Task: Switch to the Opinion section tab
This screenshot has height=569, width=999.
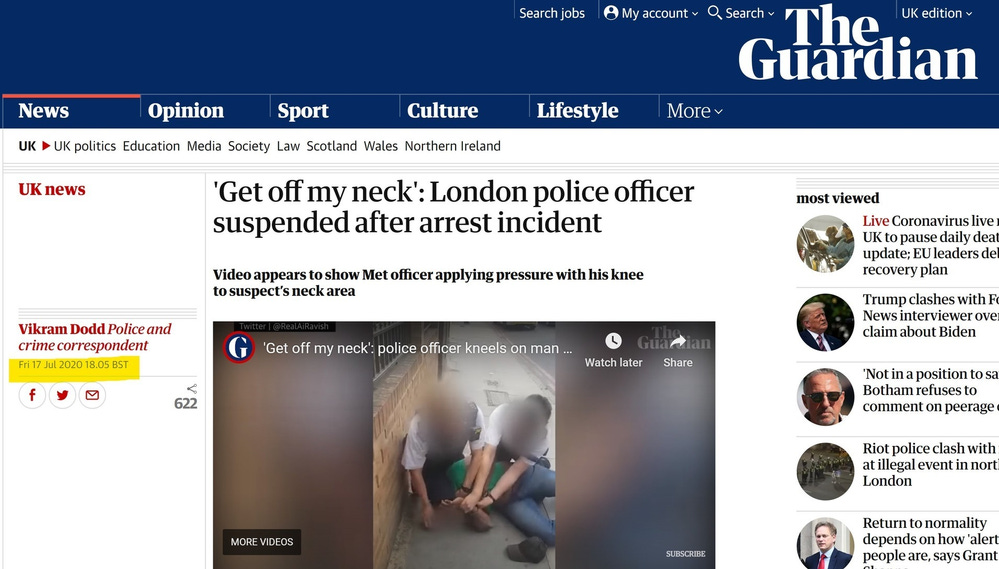Action: (185, 111)
